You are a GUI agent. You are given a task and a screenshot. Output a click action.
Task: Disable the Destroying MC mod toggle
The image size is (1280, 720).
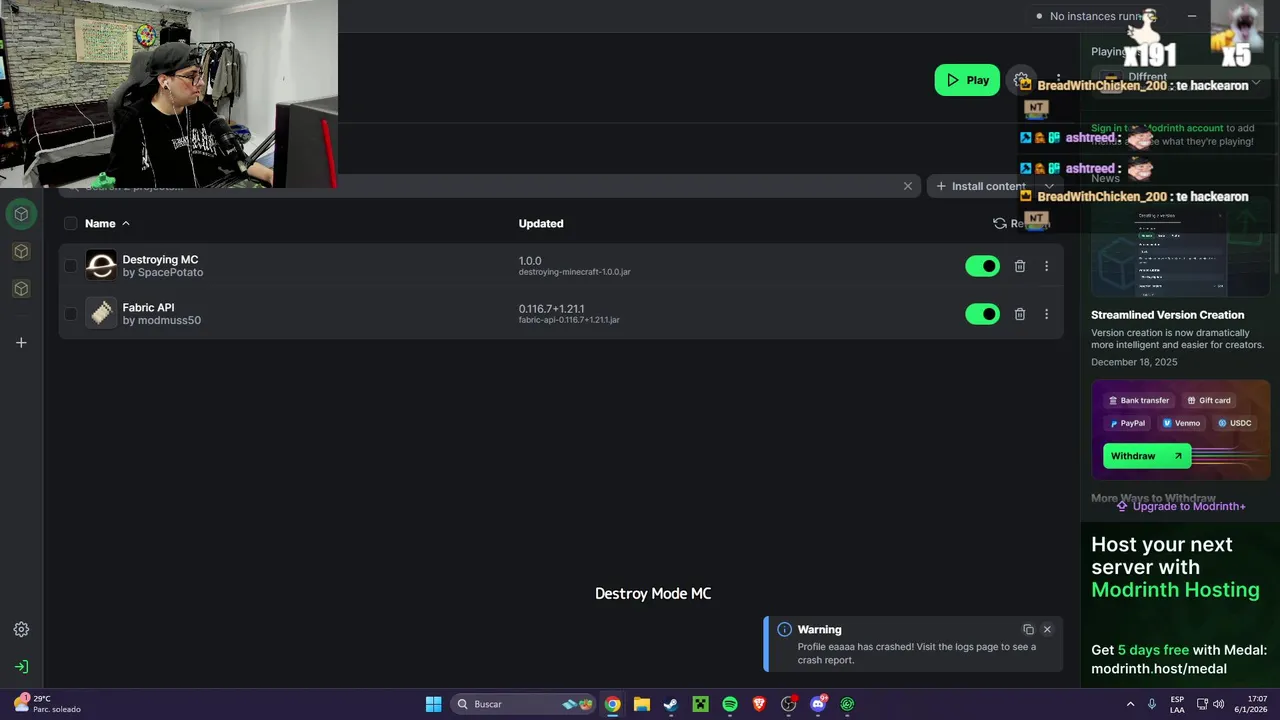point(982,266)
